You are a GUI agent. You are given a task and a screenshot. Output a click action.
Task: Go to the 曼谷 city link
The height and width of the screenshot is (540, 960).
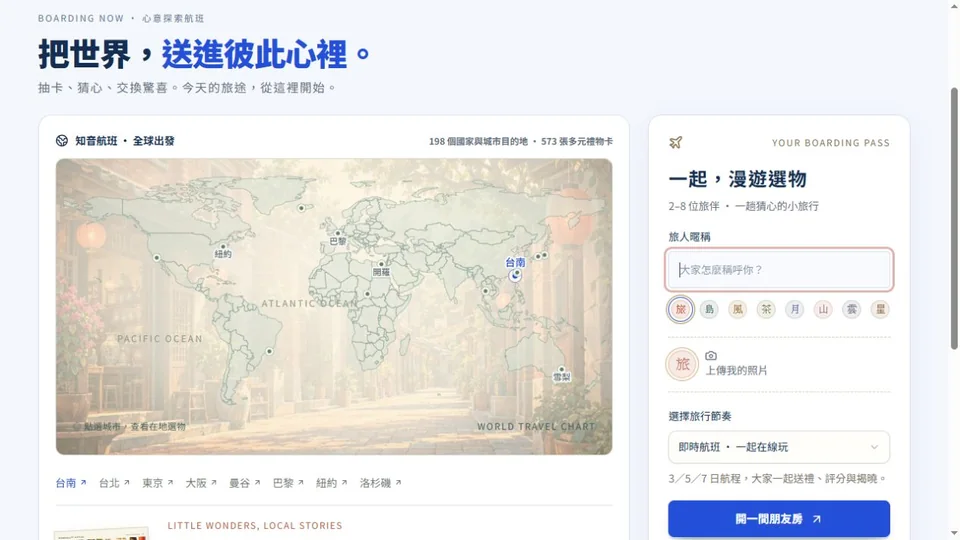coord(244,483)
